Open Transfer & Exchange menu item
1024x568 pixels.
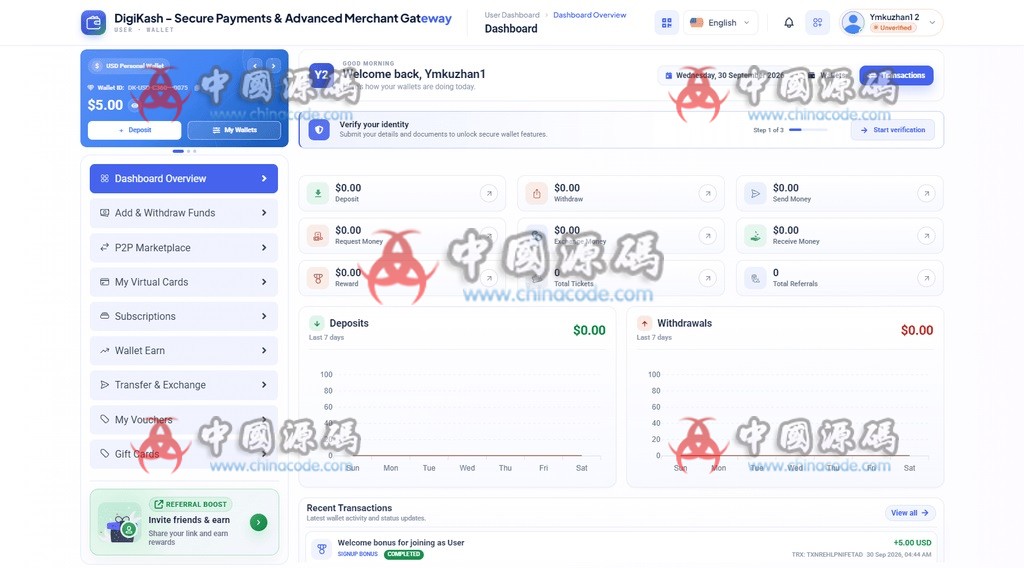184,385
